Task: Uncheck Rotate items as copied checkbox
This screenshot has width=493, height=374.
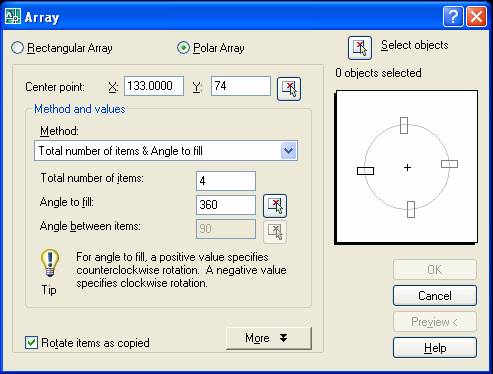Action: [x=31, y=343]
